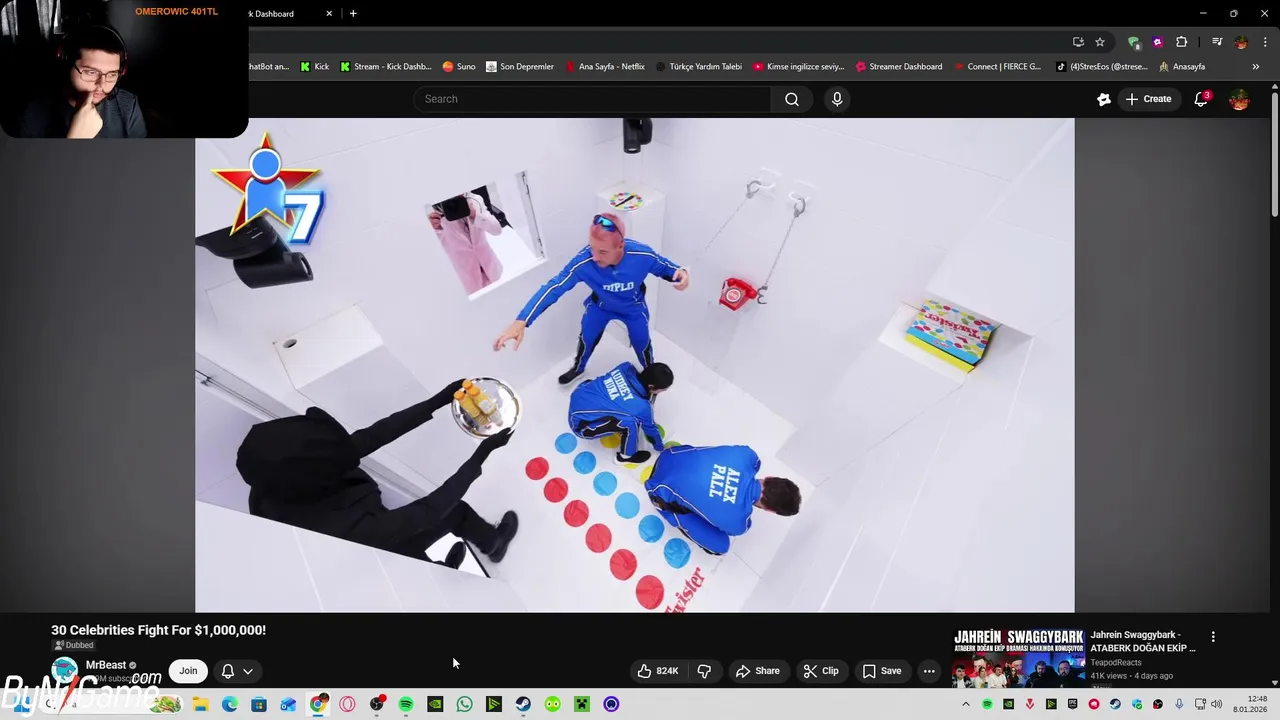Open Chrome extensions puzzle icon
This screenshot has width=1280, height=720.
pyautogui.click(x=1181, y=42)
